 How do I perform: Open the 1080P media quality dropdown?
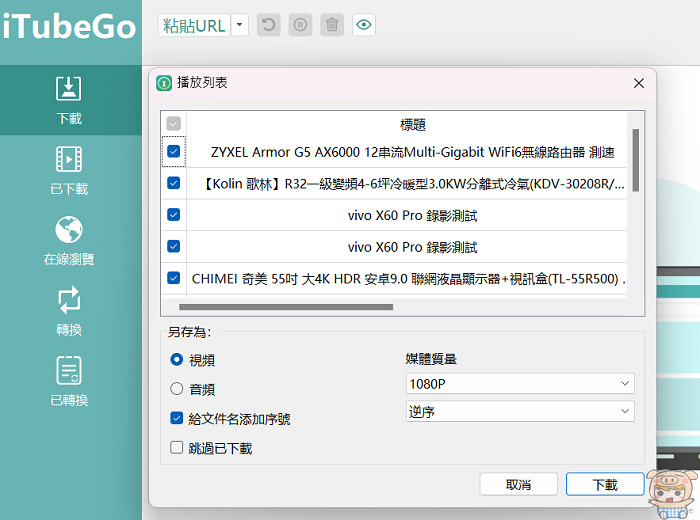click(x=520, y=384)
